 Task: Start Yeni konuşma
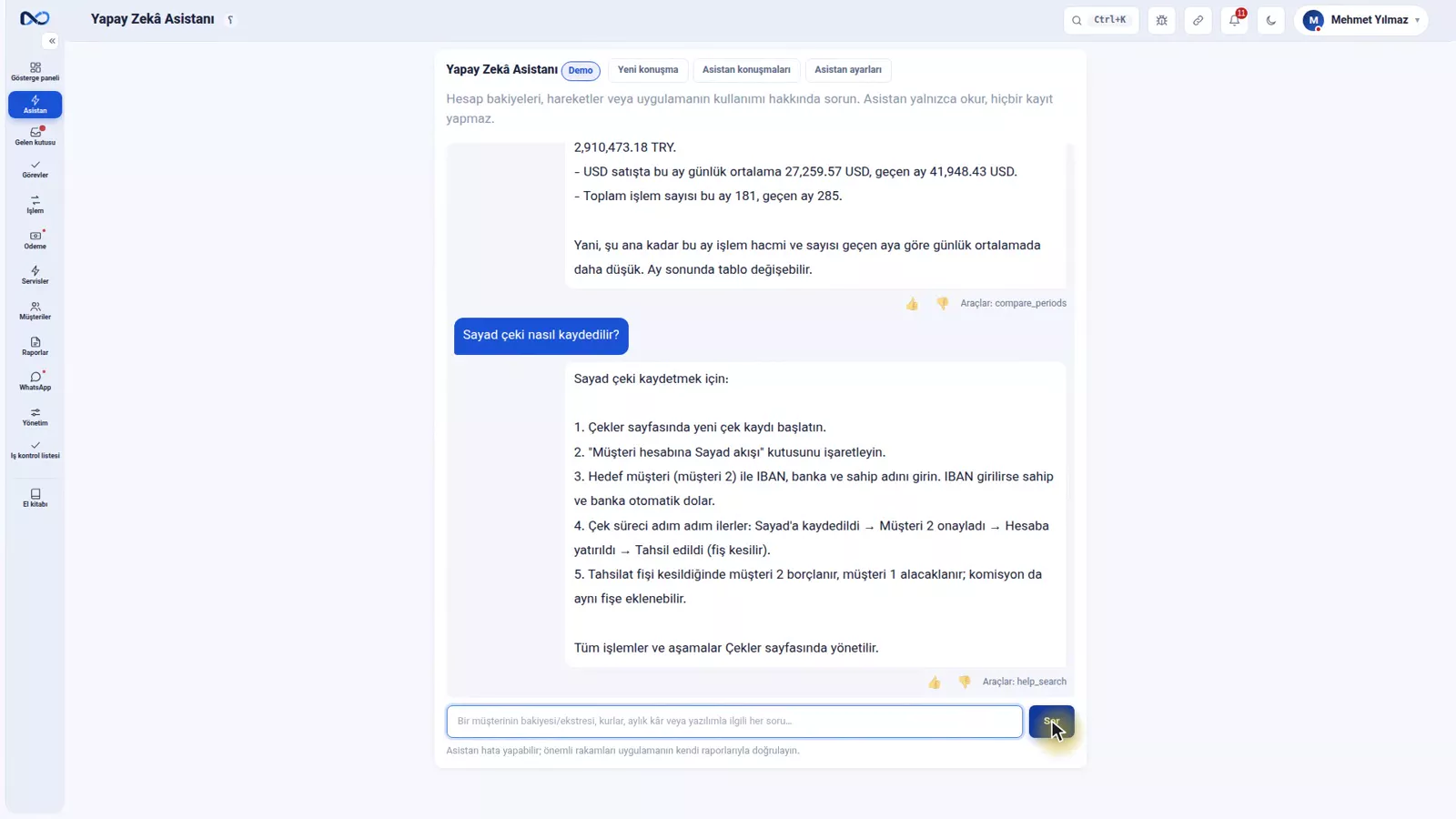(x=648, y=70)
